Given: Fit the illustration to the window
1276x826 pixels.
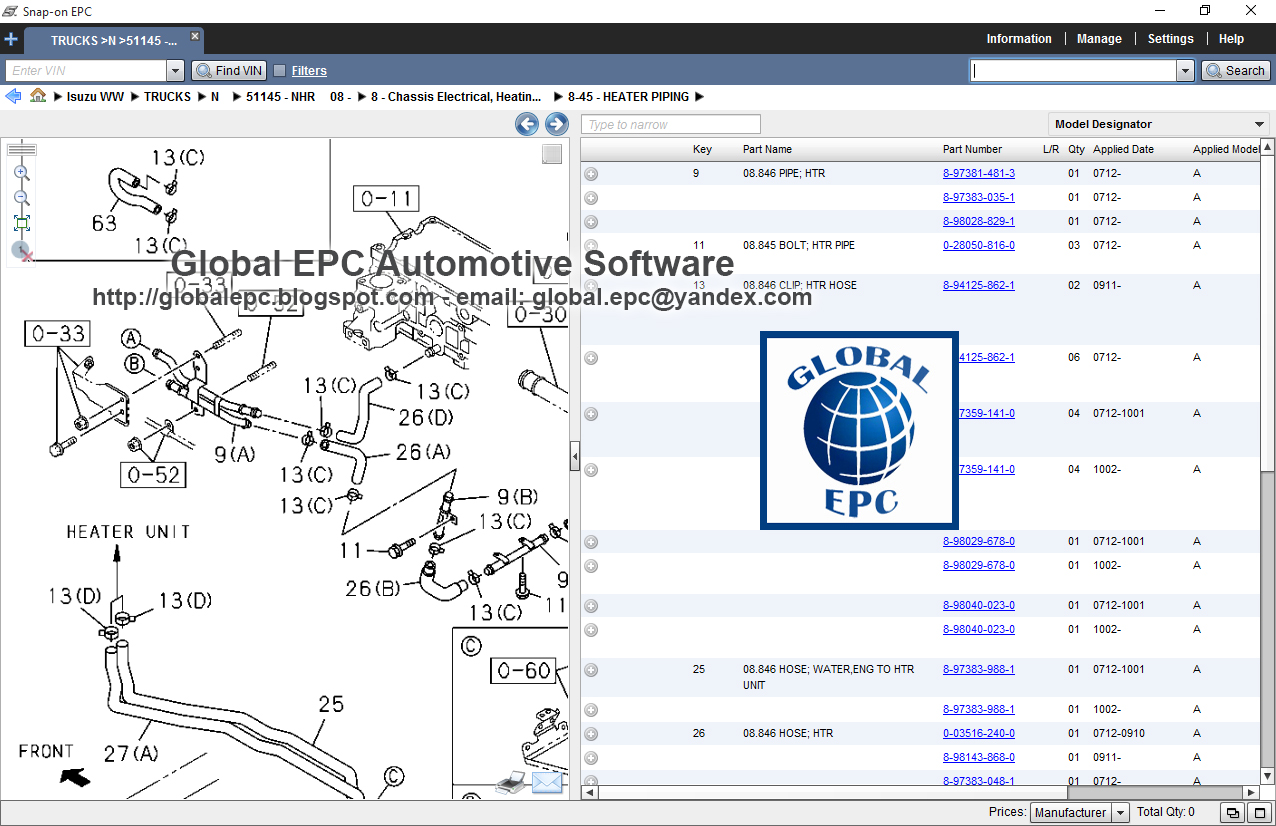Looking at the screenshot, I should (x=21, y=222).
